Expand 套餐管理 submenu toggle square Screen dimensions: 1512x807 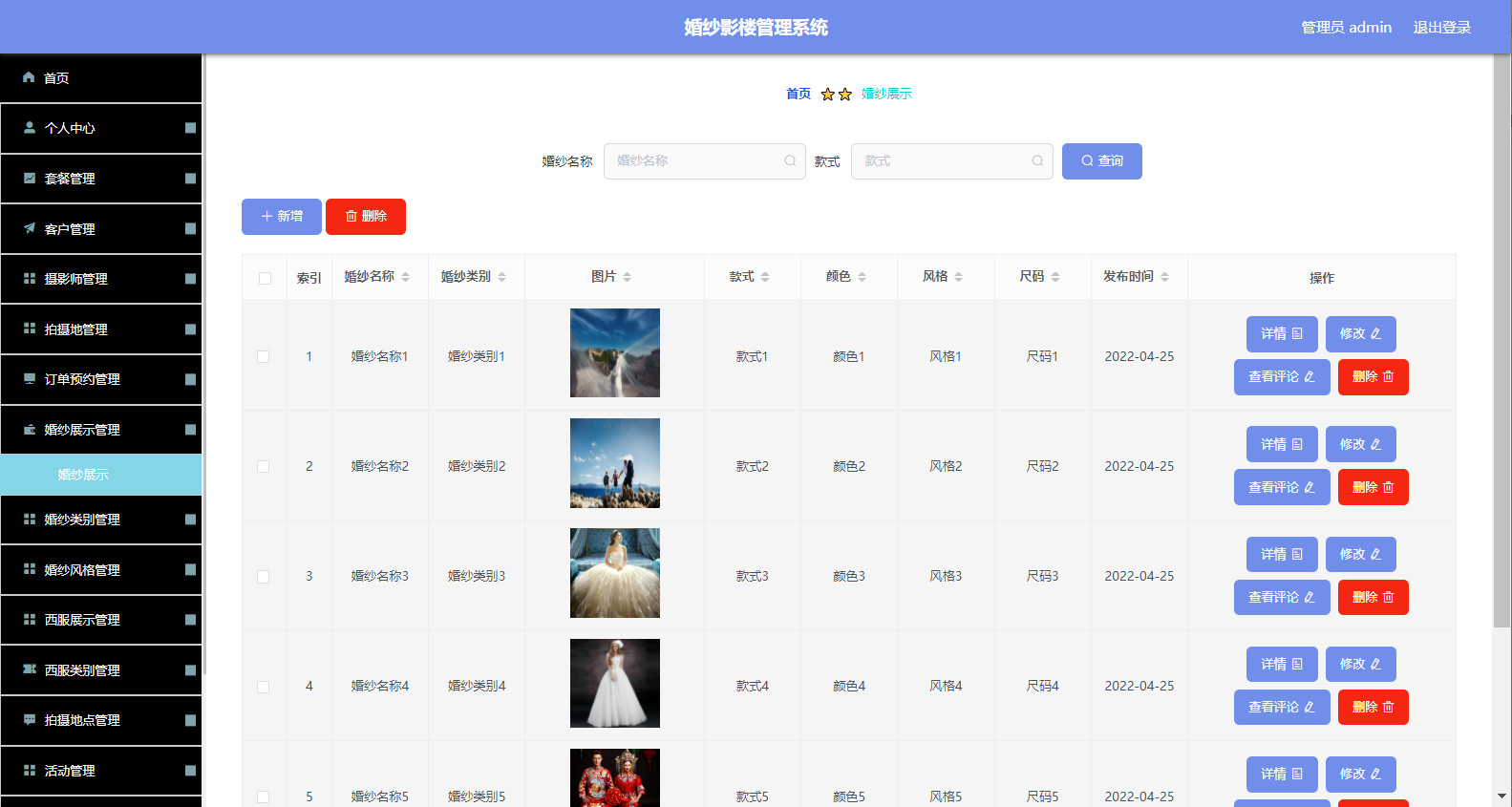pos(190,179)
